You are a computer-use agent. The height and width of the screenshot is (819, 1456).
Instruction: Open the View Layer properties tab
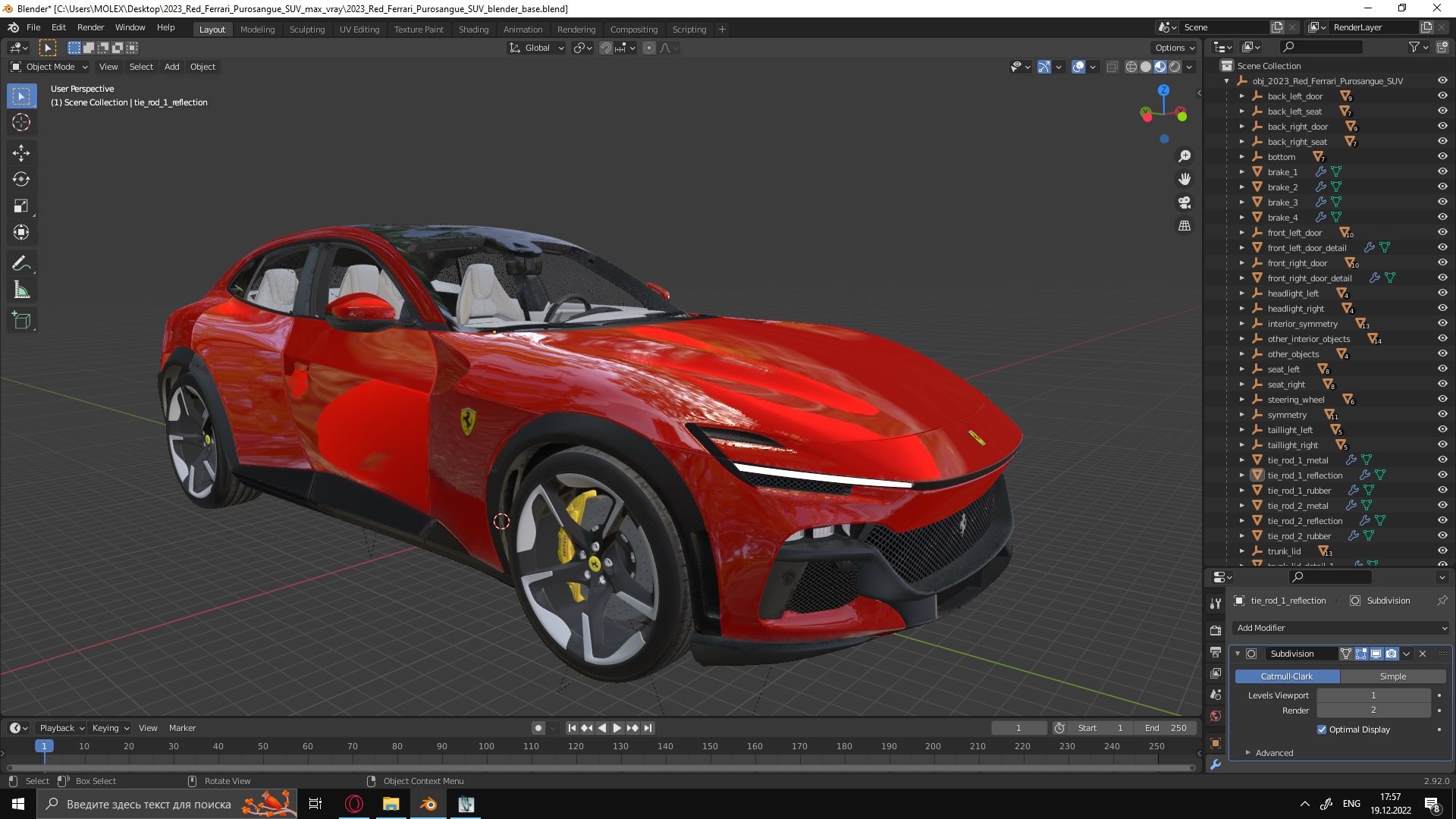coord(1216,673)
